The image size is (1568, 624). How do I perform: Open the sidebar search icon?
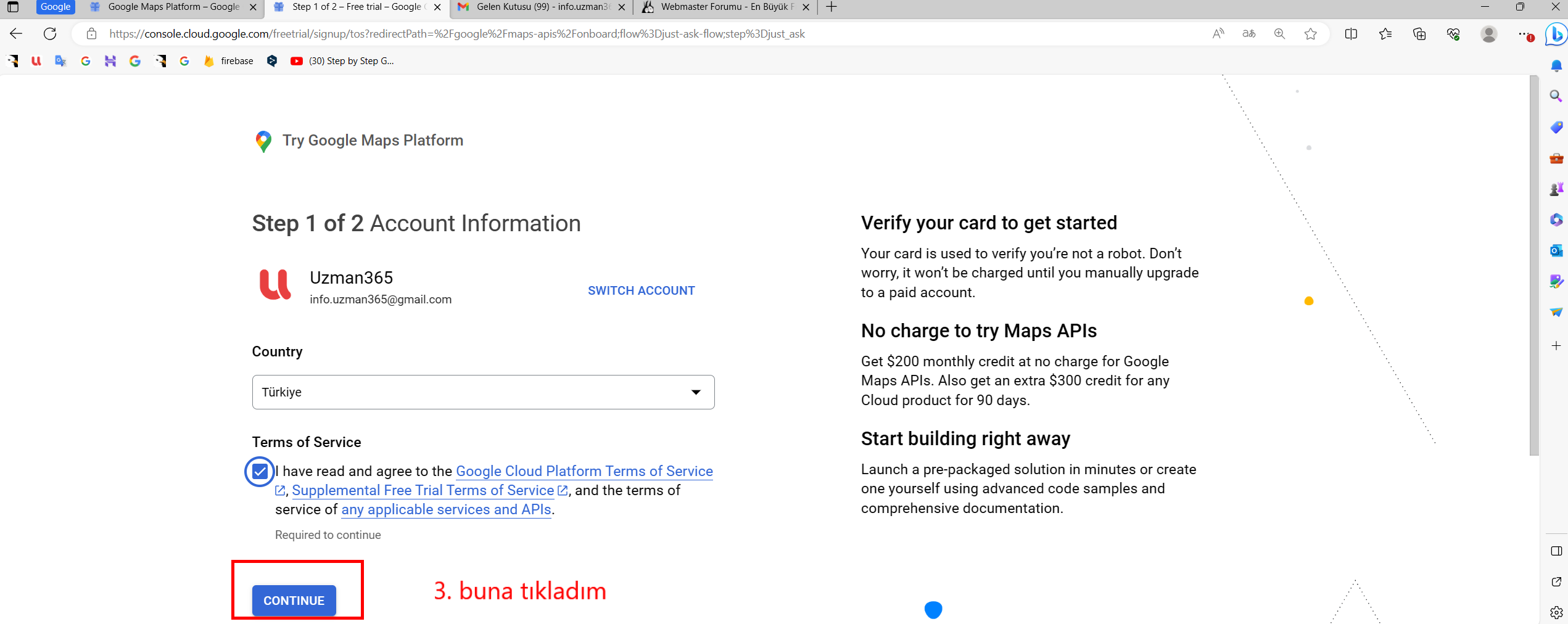pos(1556,96)
